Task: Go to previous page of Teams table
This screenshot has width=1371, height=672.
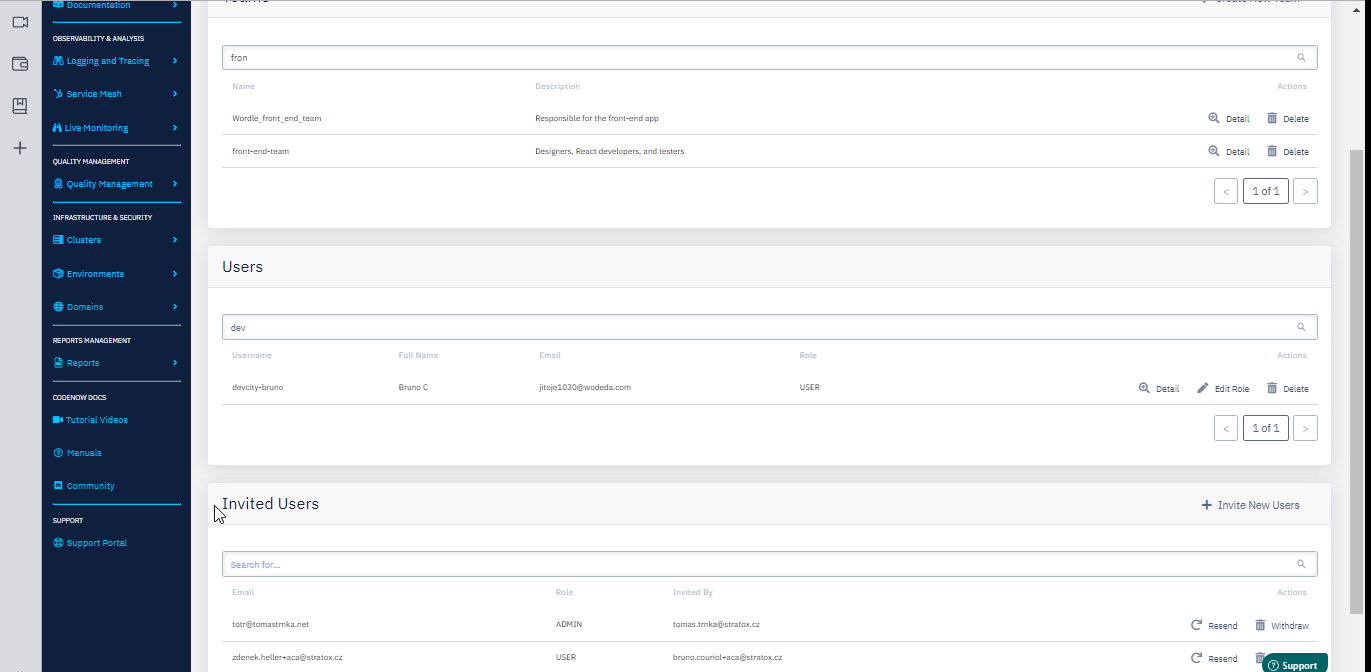Action: pos(1226,191)
